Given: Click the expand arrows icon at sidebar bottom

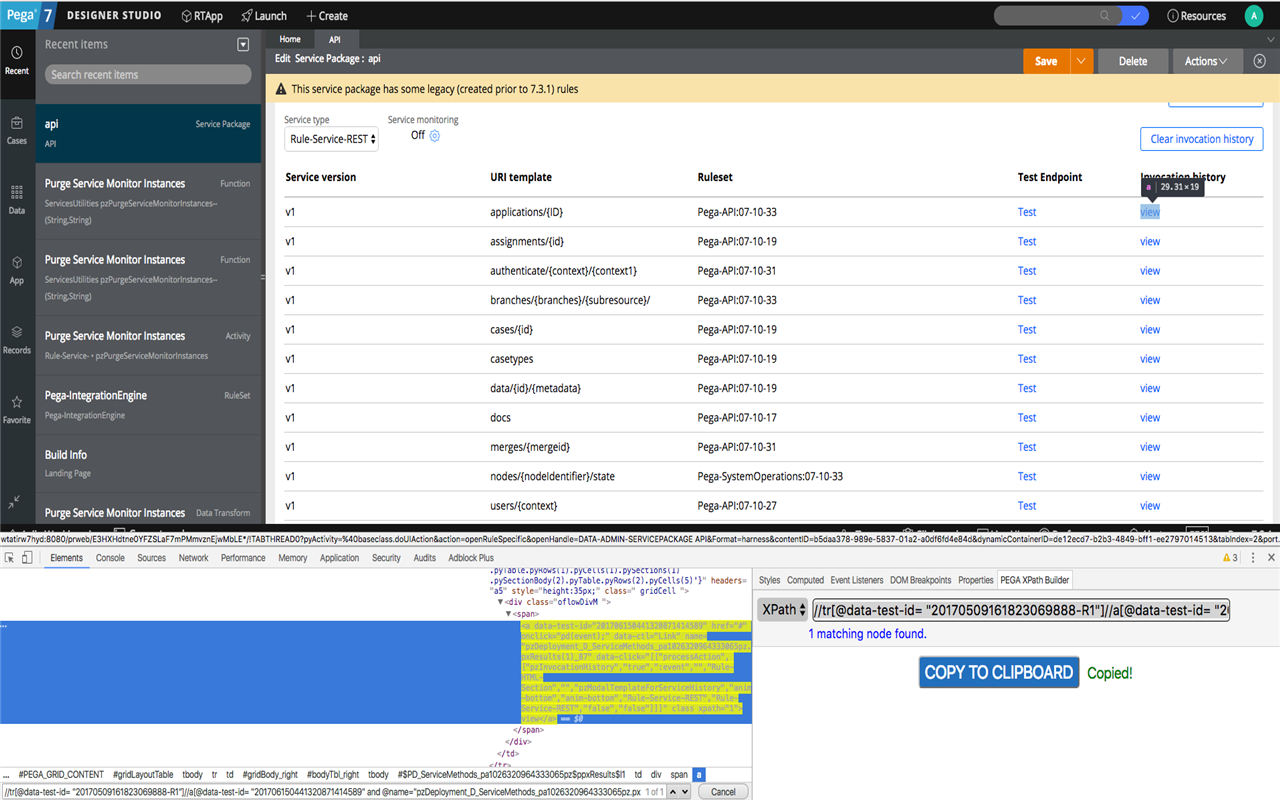Looking at the screenshot, I should tap(15, 502).
